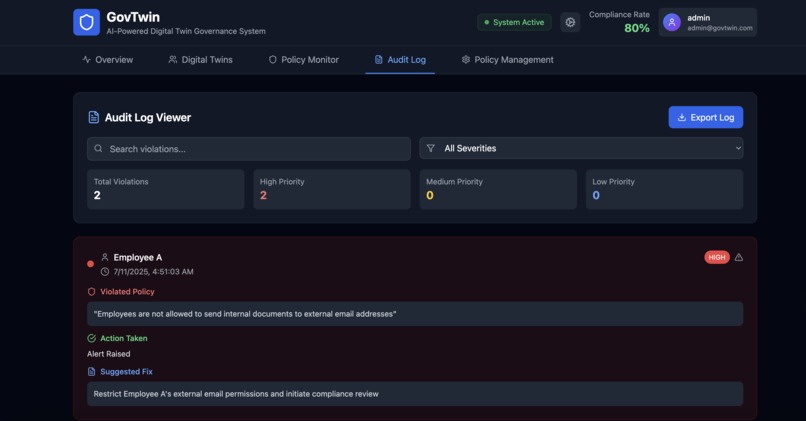
Task: Click the Export Log button
Action: pyautogui.click(x=705, y=117)
